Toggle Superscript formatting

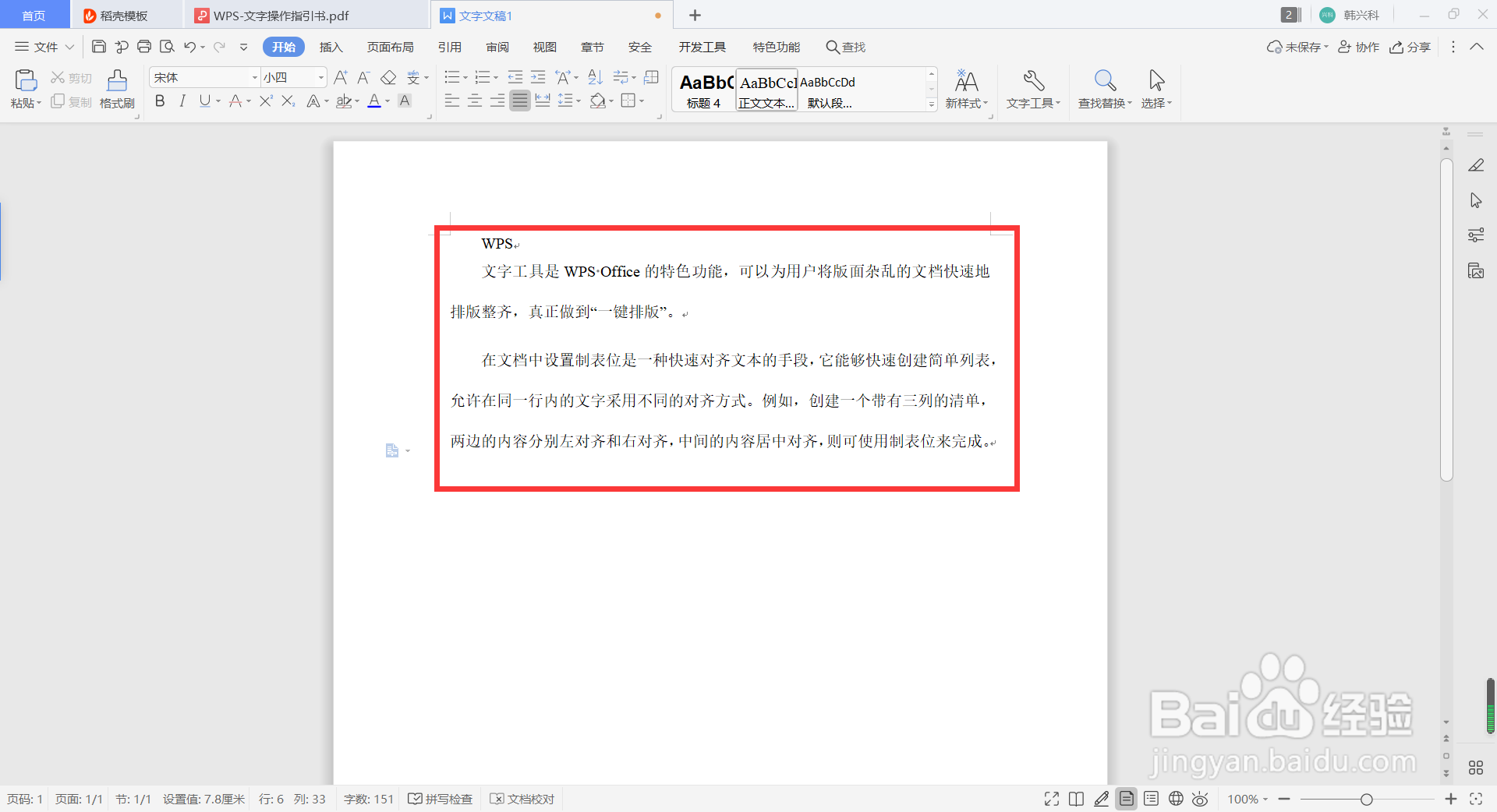pos(266,101)
